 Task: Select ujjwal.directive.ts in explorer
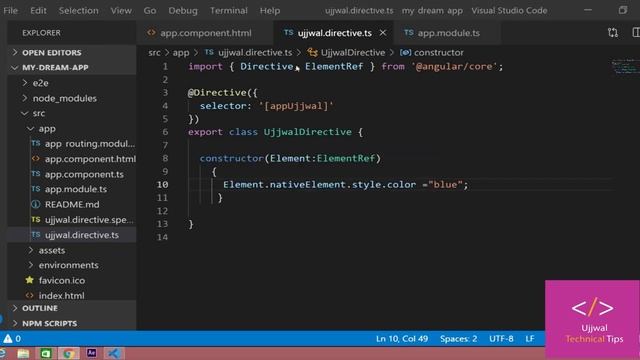pyautogui.click(x=71, y=235)
